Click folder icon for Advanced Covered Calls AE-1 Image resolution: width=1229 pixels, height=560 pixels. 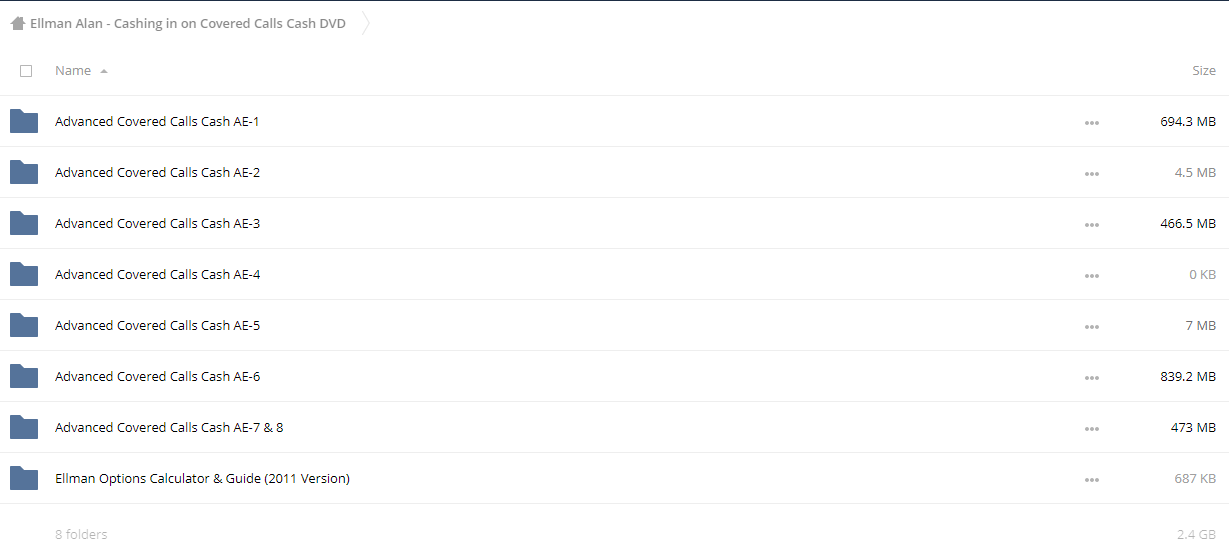tap(24, 121)
